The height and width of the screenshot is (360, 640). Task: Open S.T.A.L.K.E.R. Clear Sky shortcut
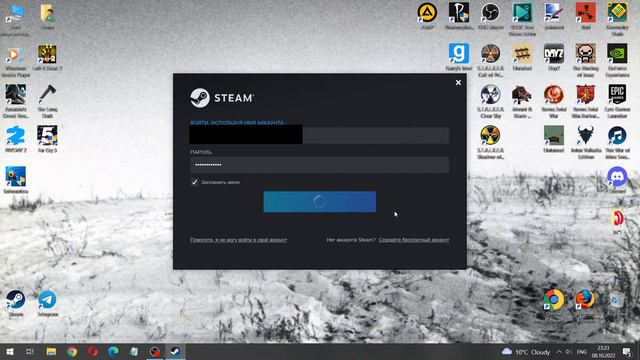tap(490, 101)
